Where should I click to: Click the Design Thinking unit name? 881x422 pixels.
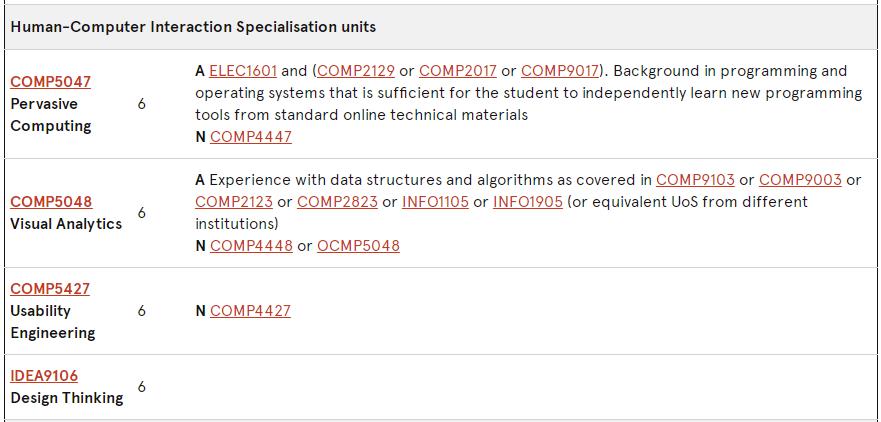coord(67,398)
